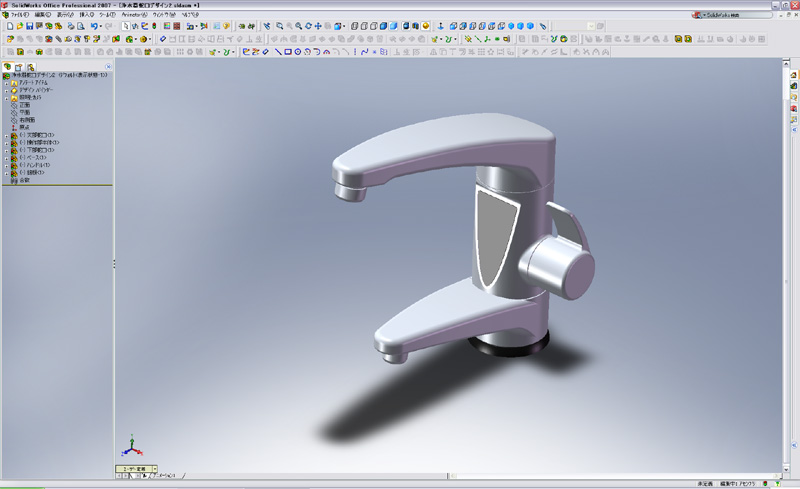Select the 原点 (Origin) item in tree
The width and height of the screenshot is (800, 489).
click(x=25, y=127)
